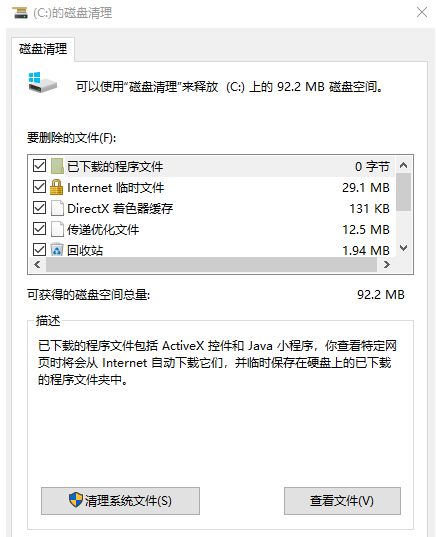Viewport: 436px width, 537px height.
Task: Click the disk cleanup icon in title bar
Action: pos(20,13)
